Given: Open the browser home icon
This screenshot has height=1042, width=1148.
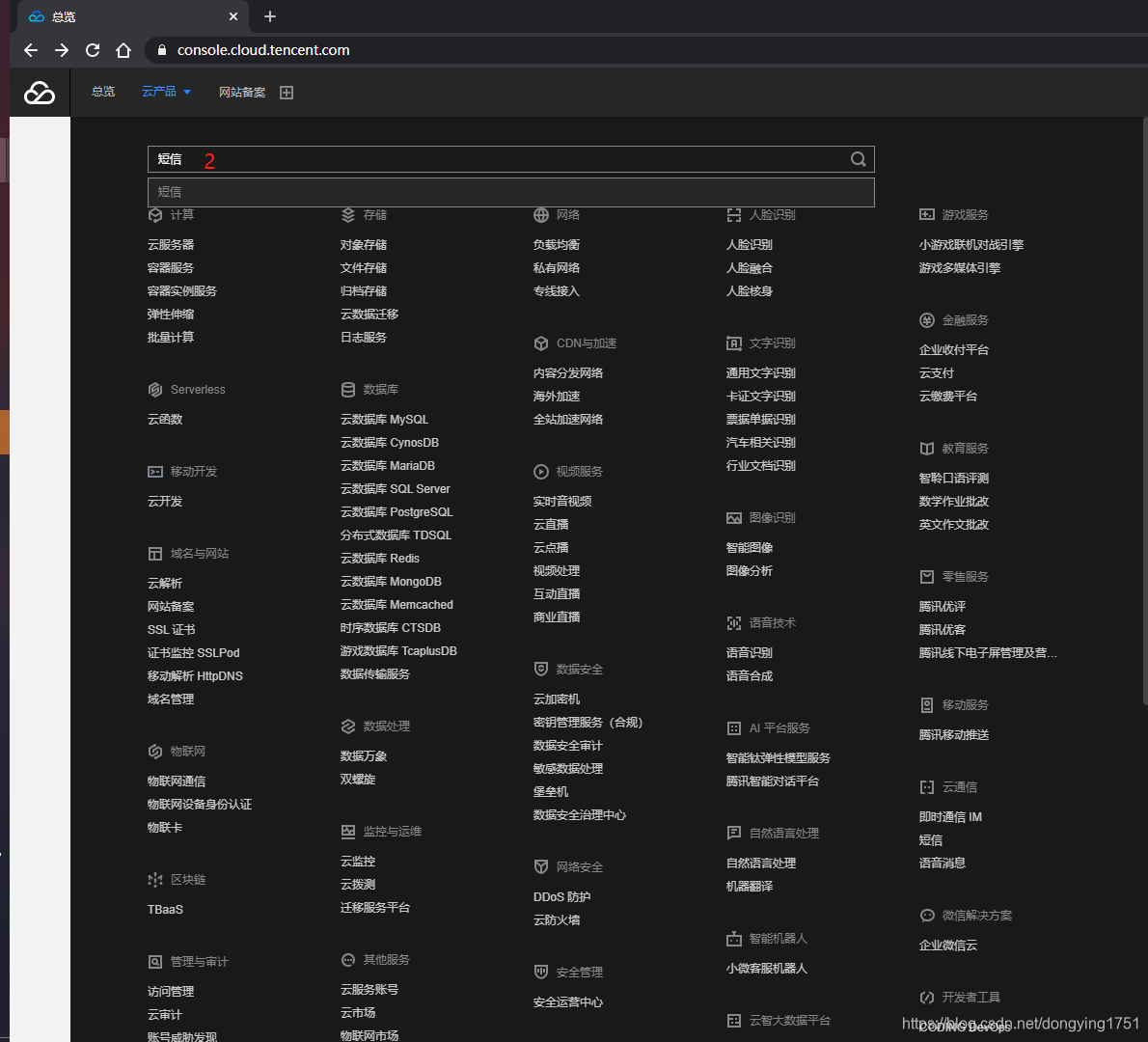Looking at the screenshot, I should pyautogui.click(x=123, y=50).
